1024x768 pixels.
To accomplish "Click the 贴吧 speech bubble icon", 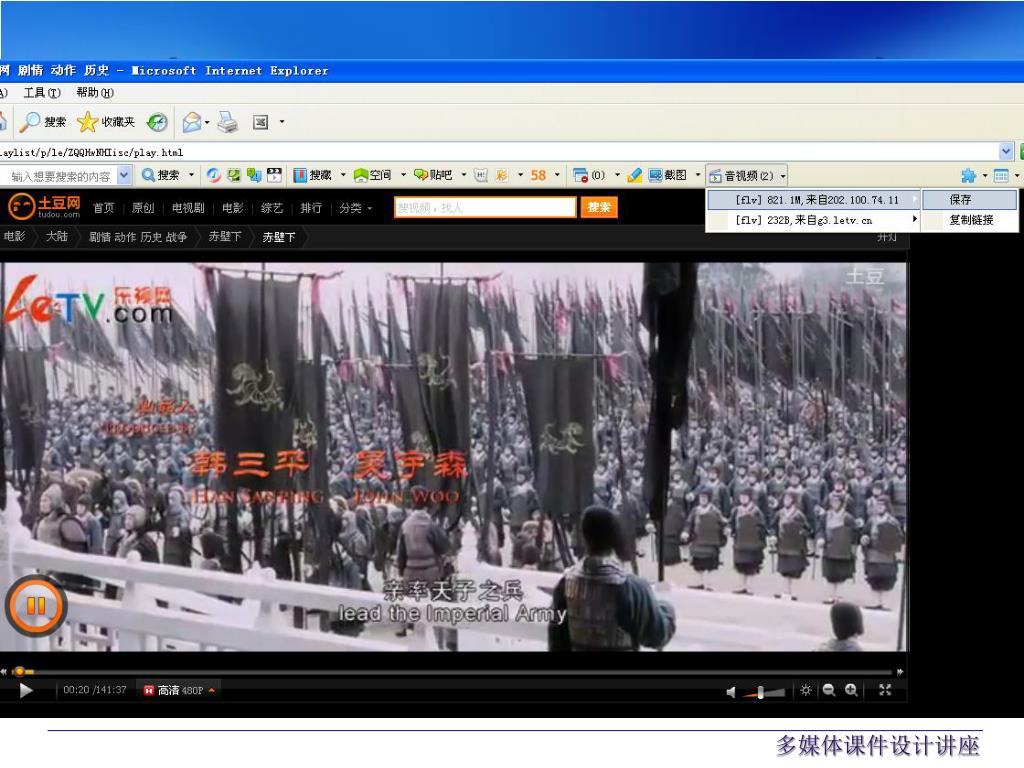I will coord(421,175).
